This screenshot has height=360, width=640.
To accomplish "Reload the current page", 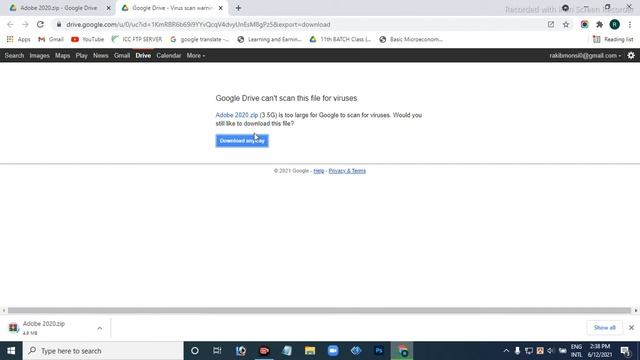I will pyautogui.click(x=40, y=24).
